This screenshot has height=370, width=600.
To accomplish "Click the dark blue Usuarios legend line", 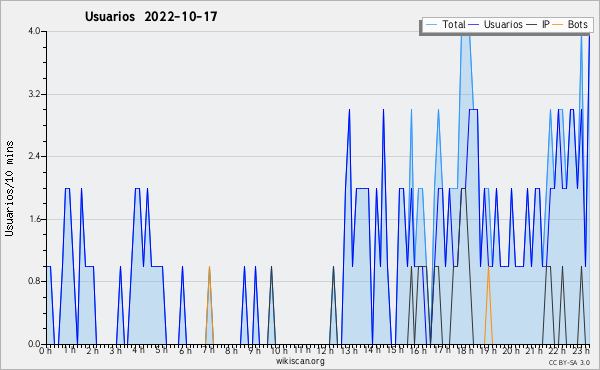I will click(474, 25).
